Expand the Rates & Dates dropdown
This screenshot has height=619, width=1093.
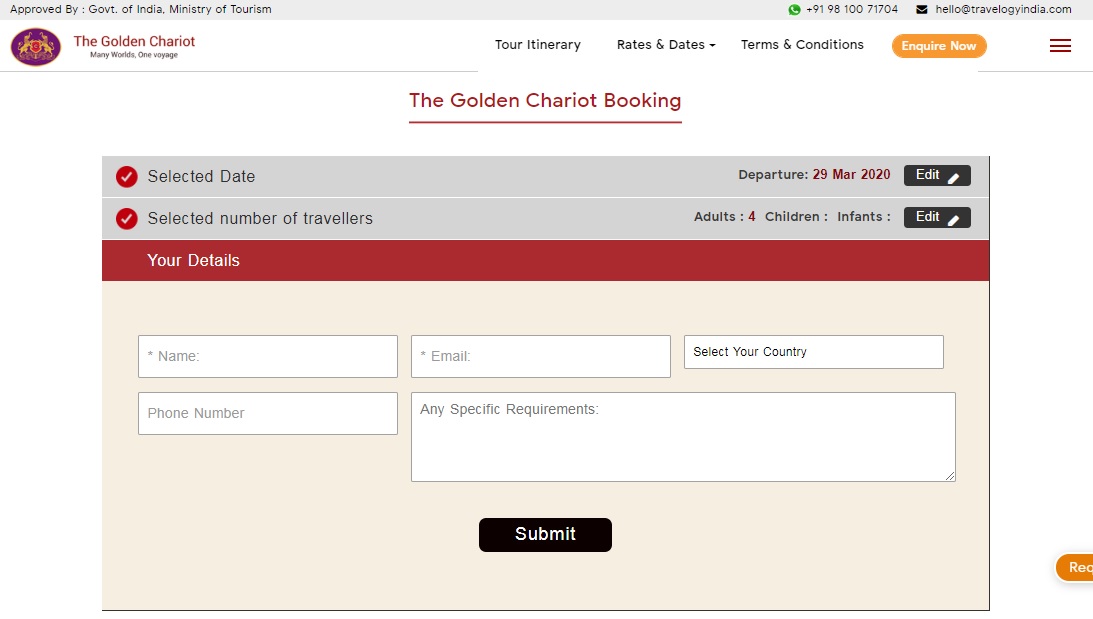pos(666,45)
